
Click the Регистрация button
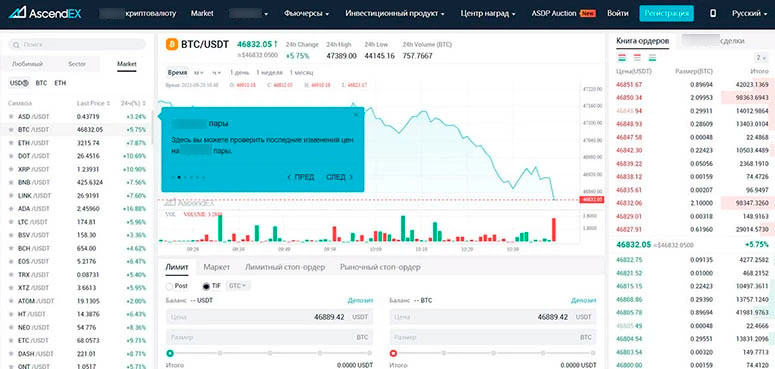pos(667,13)
